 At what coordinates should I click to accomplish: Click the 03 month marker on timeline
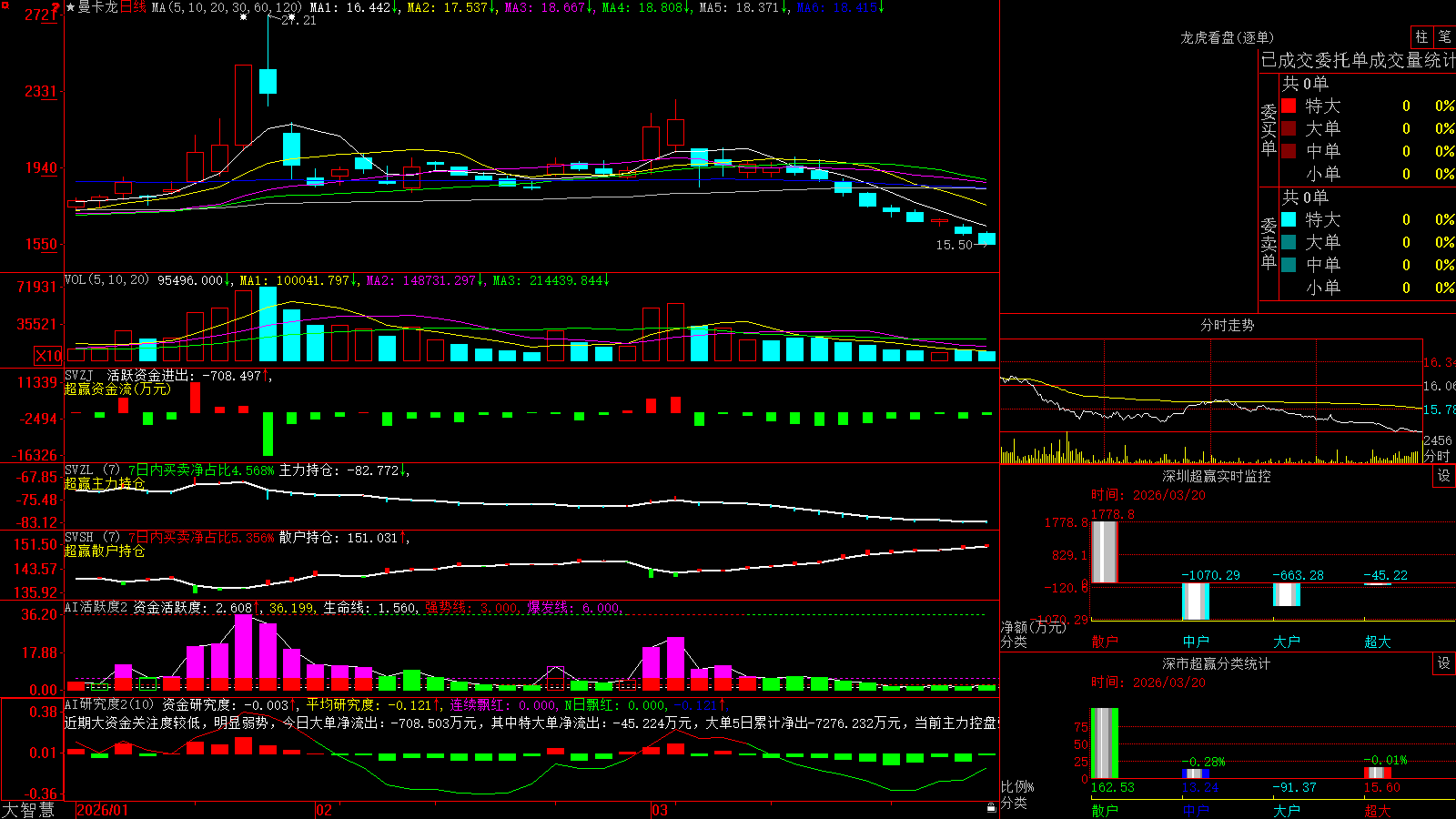pos(660,810)
